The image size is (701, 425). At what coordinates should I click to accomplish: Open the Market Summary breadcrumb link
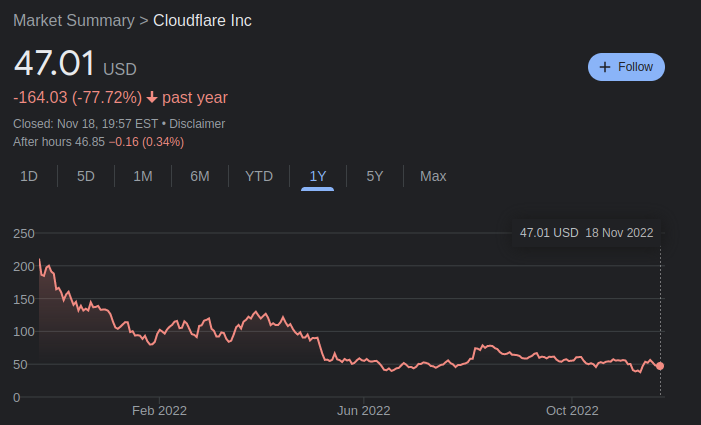point(74,21)
